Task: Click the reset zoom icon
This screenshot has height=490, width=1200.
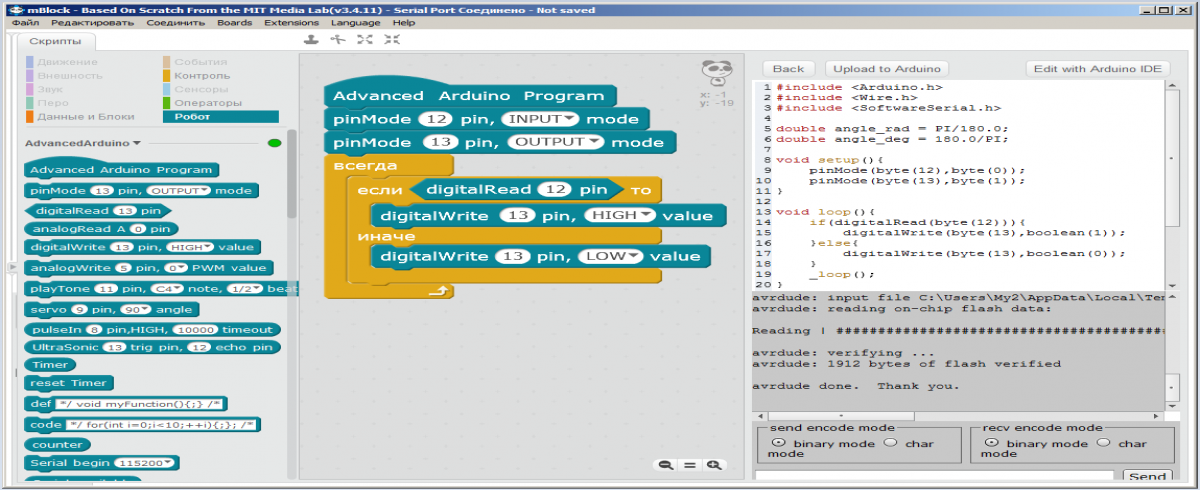Action: tap(689, 465)
